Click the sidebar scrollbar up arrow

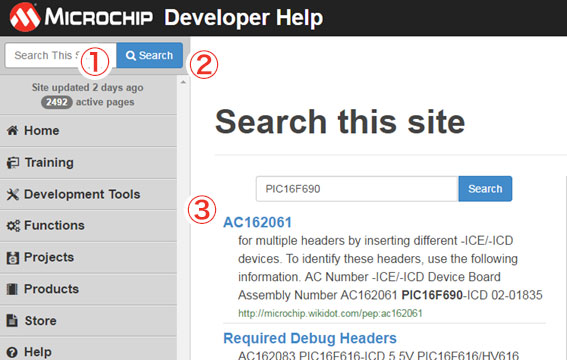click(183, 82)
